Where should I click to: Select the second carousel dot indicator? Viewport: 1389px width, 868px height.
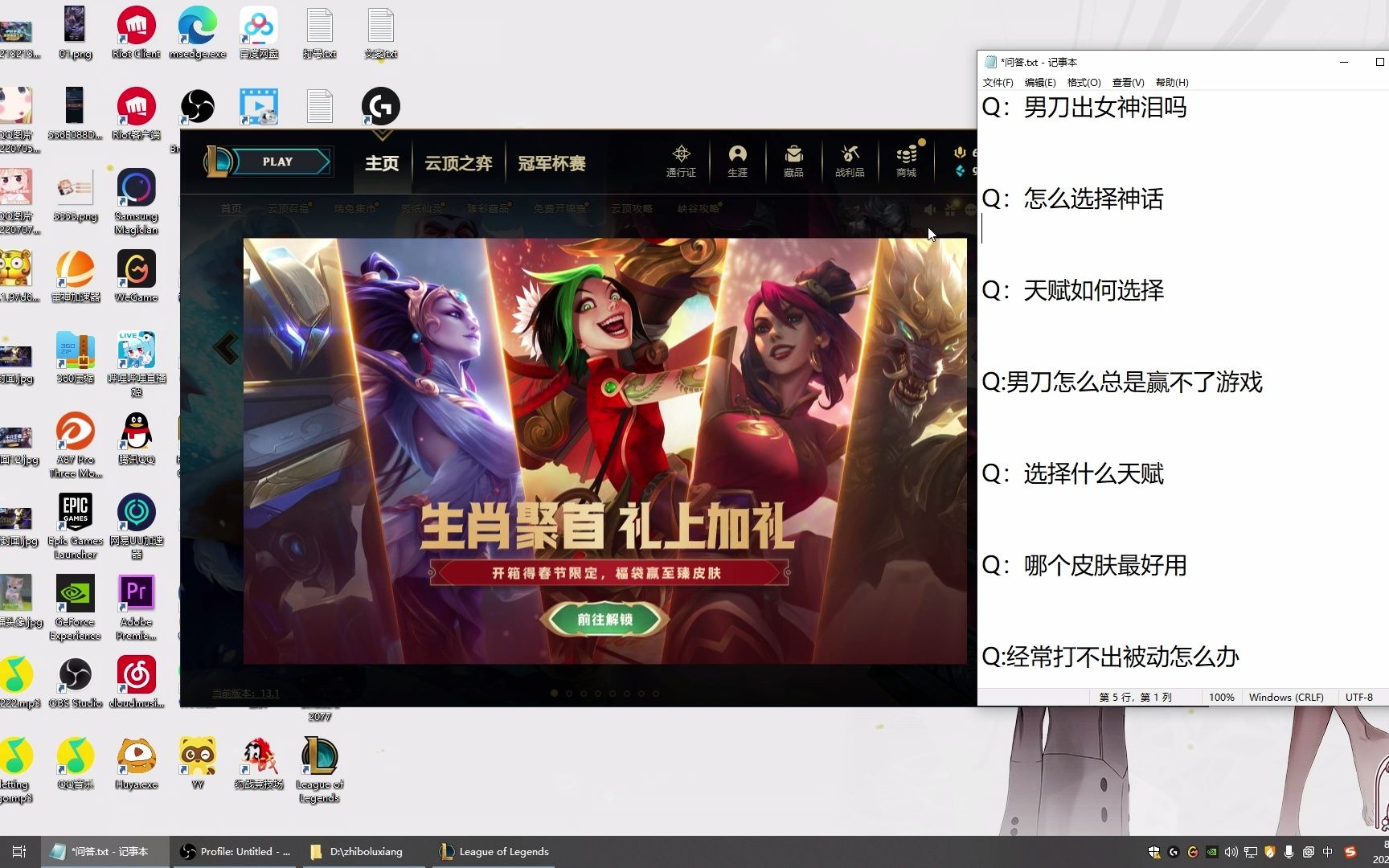point(568,693)
